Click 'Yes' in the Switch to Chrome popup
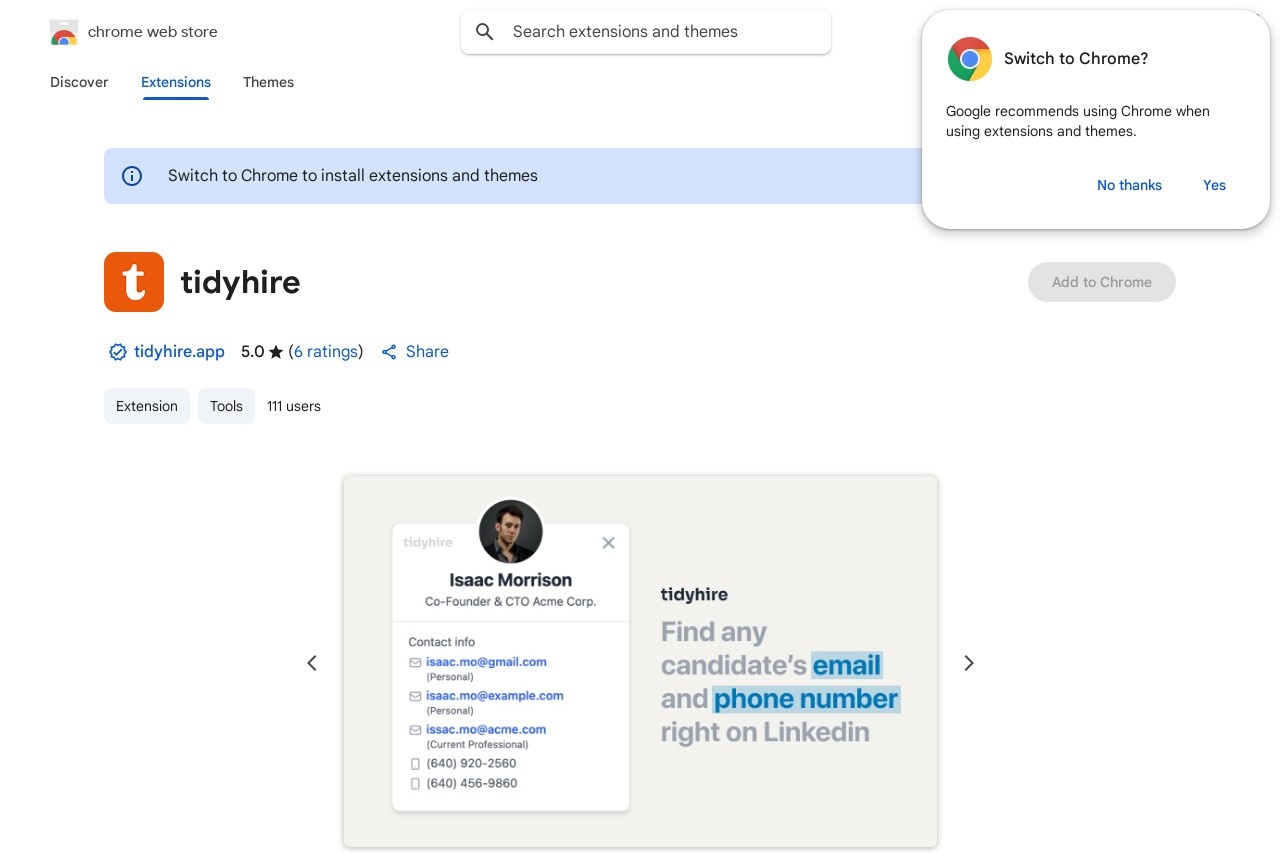Viewport: 1280px width, 853px height. pyautogui.click(x=1214, y=185)
